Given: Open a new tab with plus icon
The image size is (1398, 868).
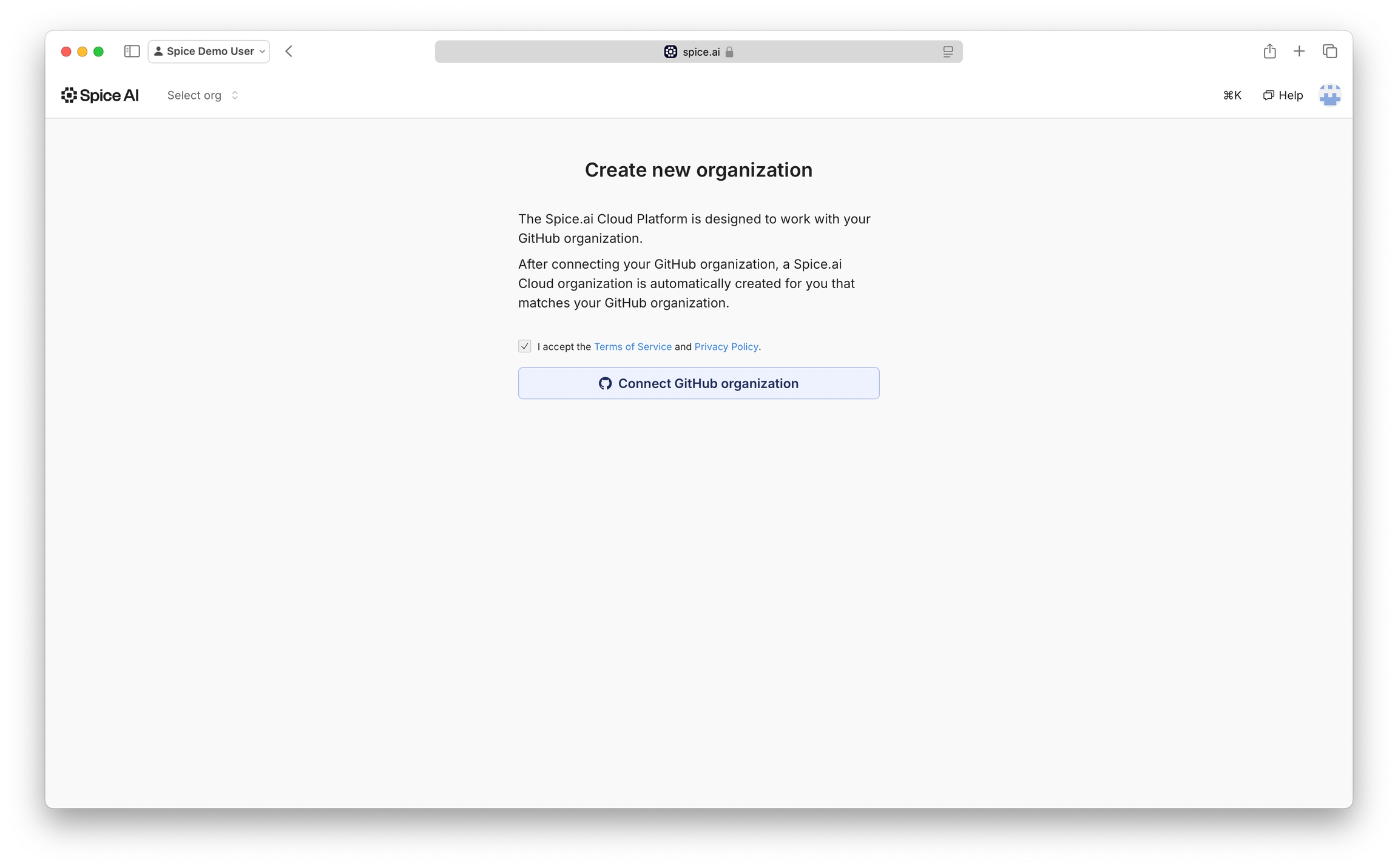Looking at the screenshot, I should [x=1299, y=52].
